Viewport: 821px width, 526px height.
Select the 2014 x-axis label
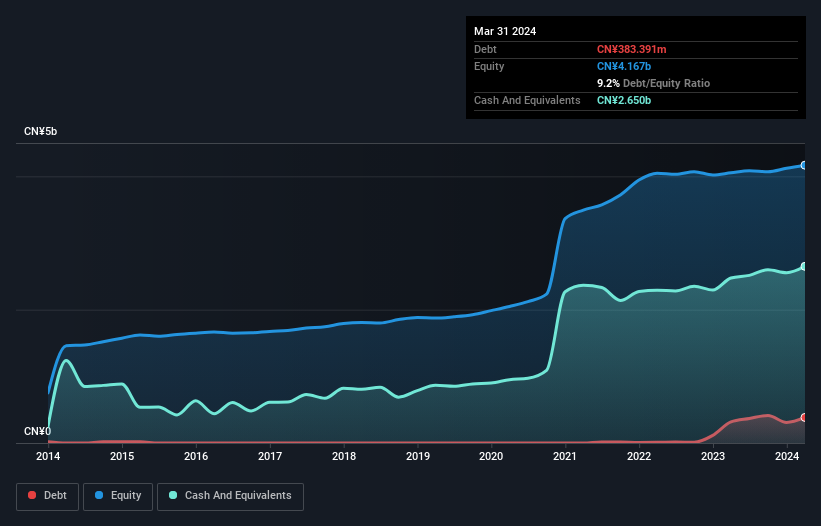coord(48,456)
